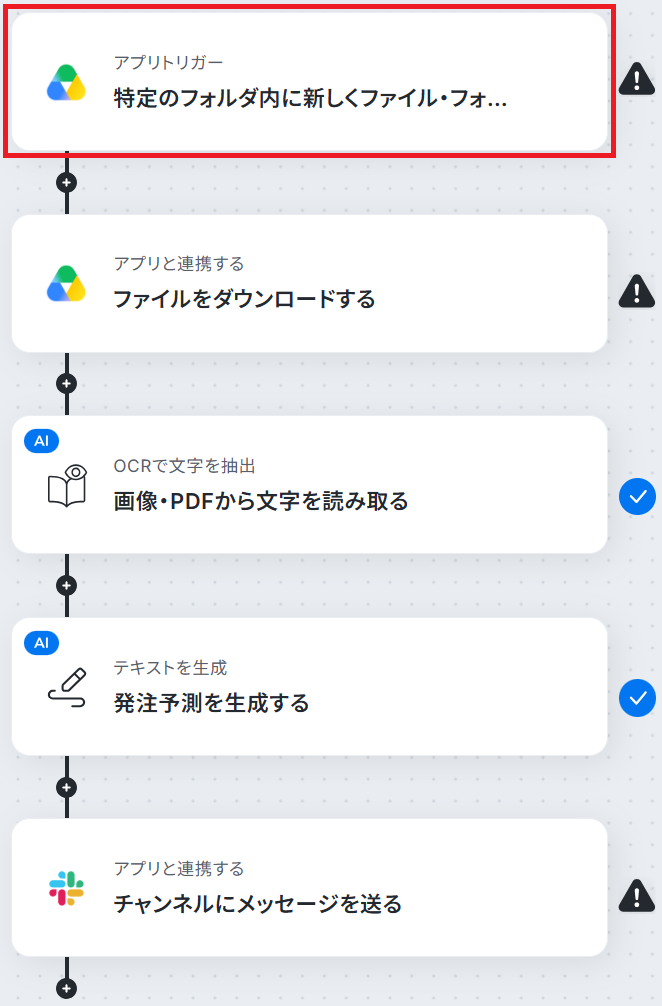Screen dimensions: 662x1006
Task: Add step below the app trigger card
Action: tap(67, 182)
